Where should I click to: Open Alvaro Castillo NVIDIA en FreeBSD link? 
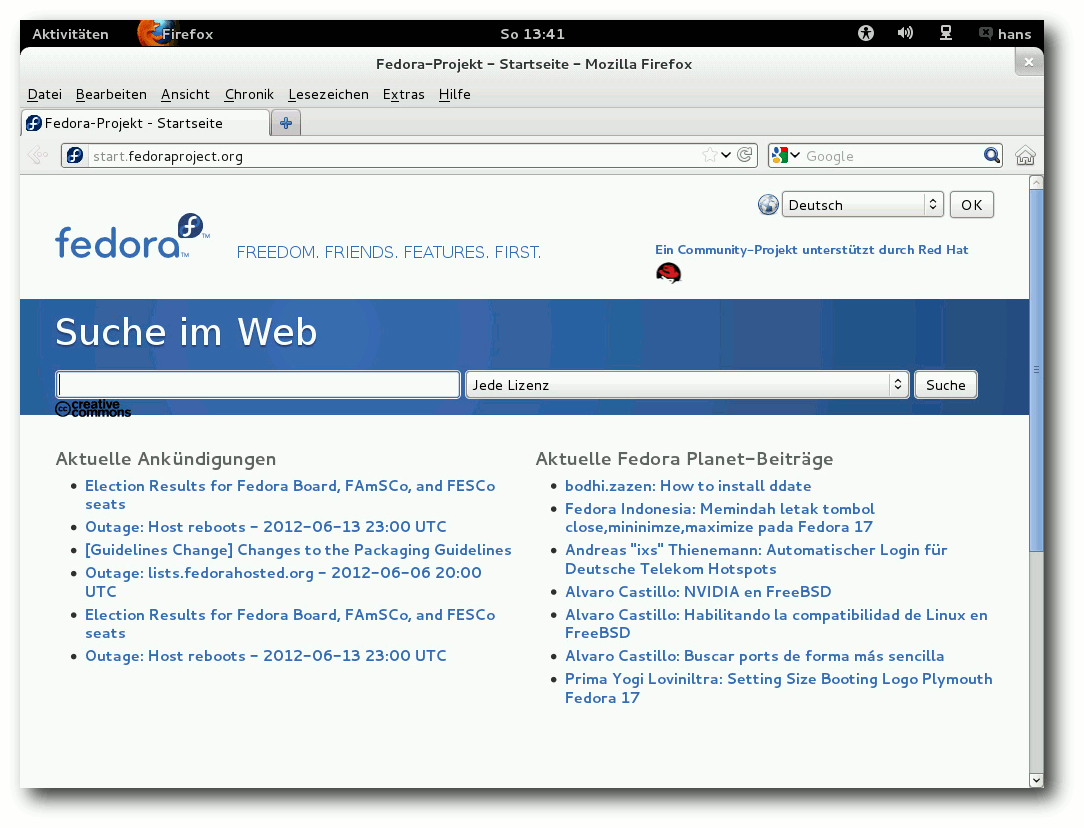tap(698, 592)
